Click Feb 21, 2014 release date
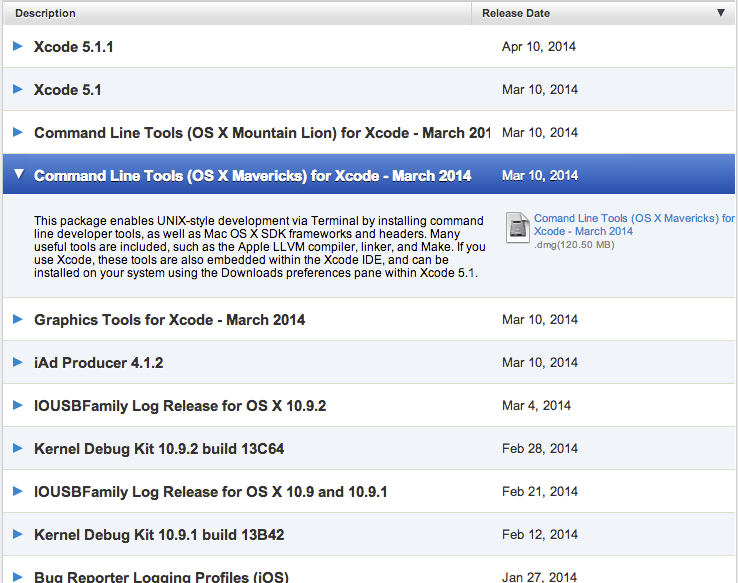The image size is (738, 583). coord(540,492)
